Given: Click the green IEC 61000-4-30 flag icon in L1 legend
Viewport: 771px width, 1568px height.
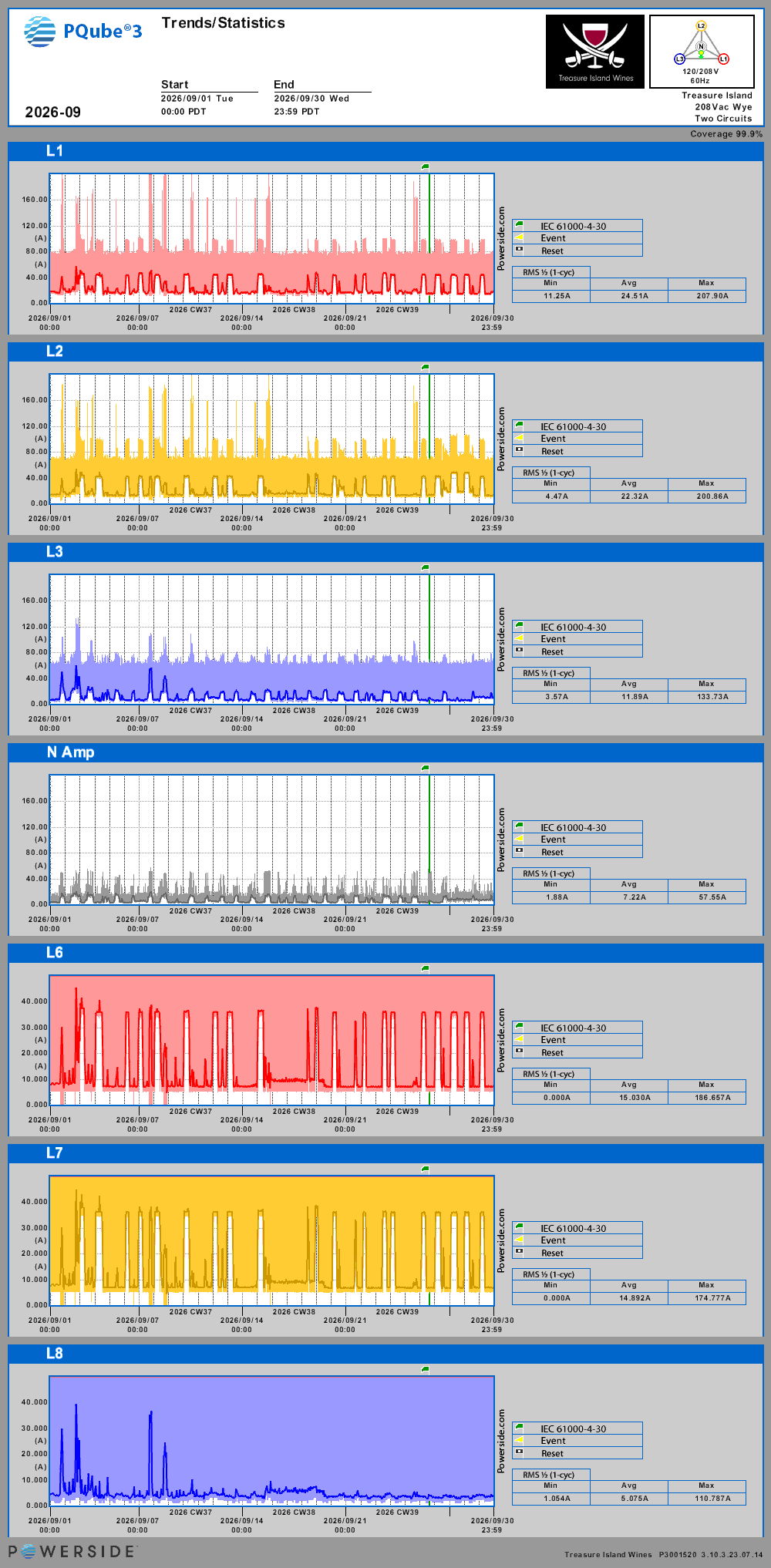Looking at the screenshot, I should tap(520, 226).
